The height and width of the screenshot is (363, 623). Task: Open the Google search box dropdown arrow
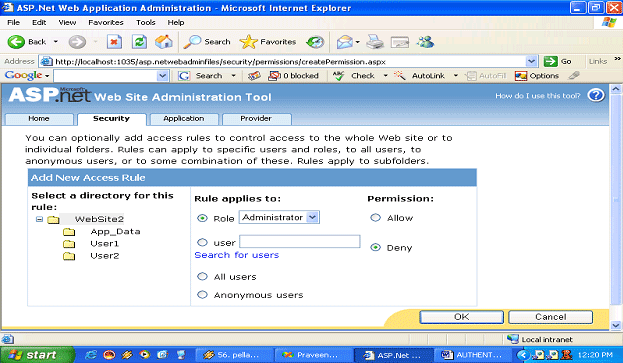pyautogui.click(x=162, y=75)
